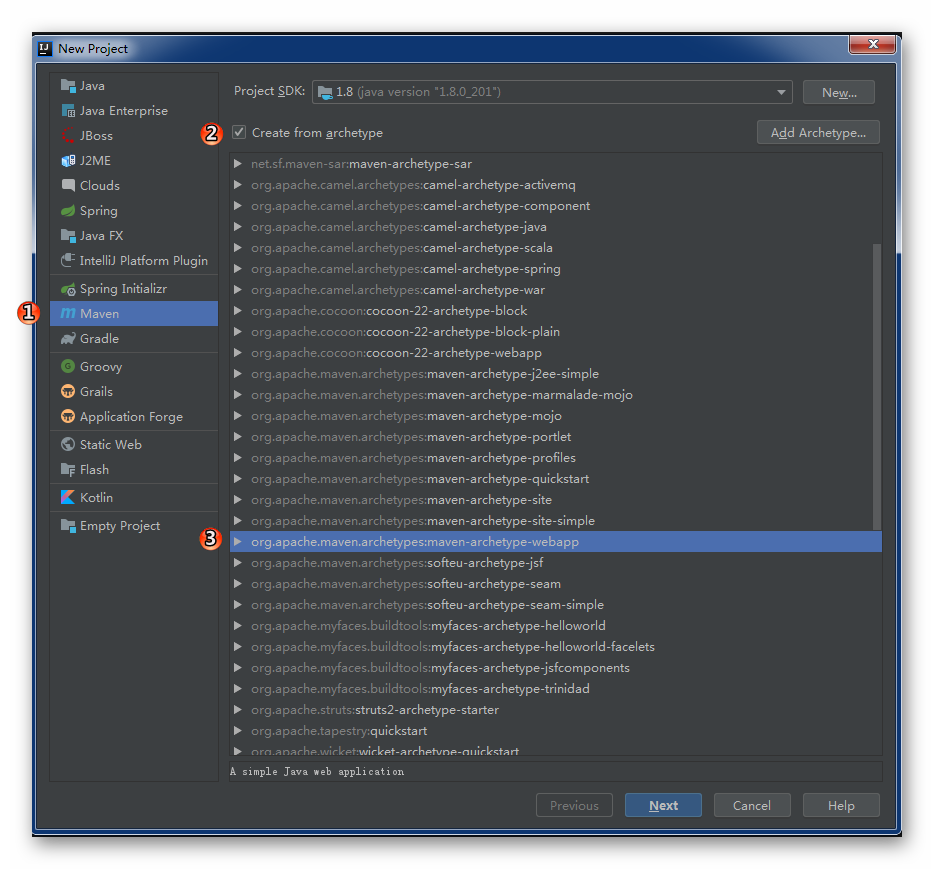Click the Add Archetype button

tap(817, 131)
